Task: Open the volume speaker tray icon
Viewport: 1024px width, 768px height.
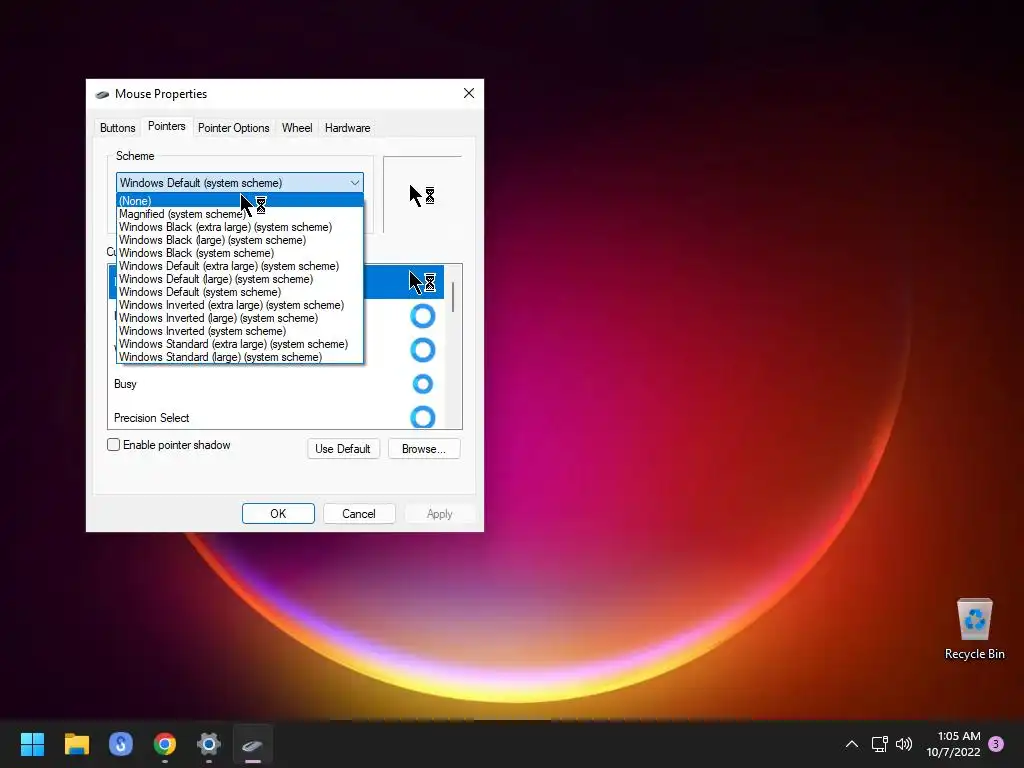Action: [x=904, y=744]
